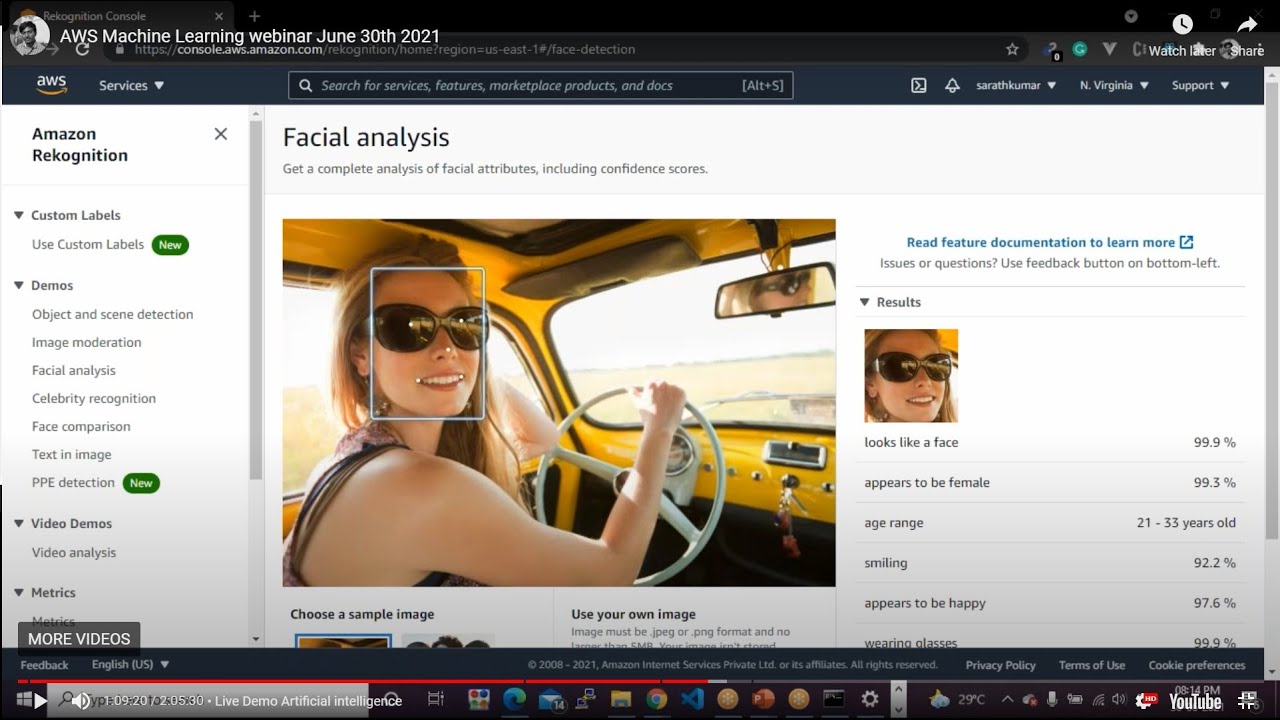Screen dimensions: 1280x720
Task: Click the sidebar vertical scrollbar
Action: [256, 300]
